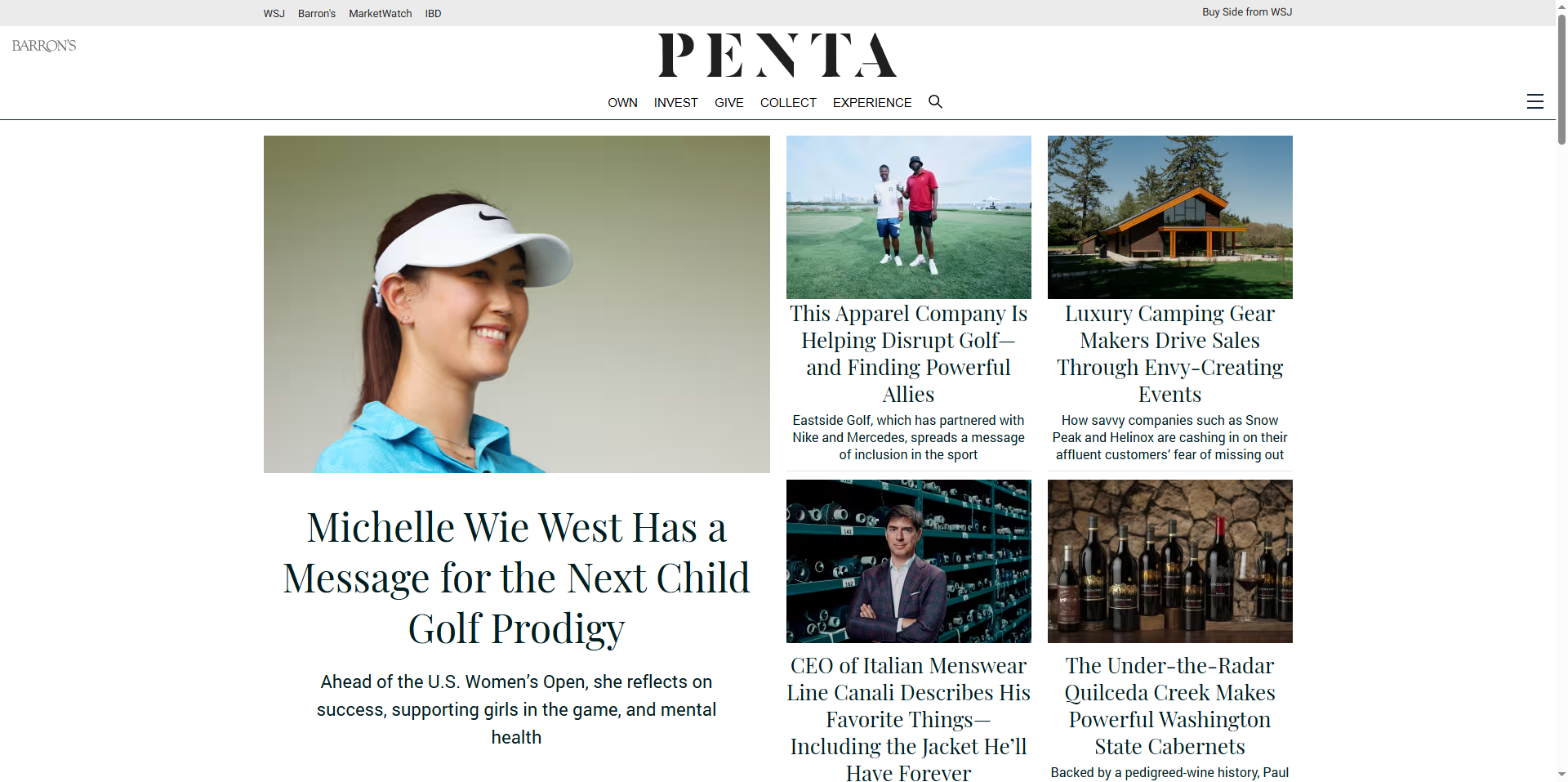Open the OWN section
The image size is (1568, 782).
pyautogui.click(x=622, y=102)
